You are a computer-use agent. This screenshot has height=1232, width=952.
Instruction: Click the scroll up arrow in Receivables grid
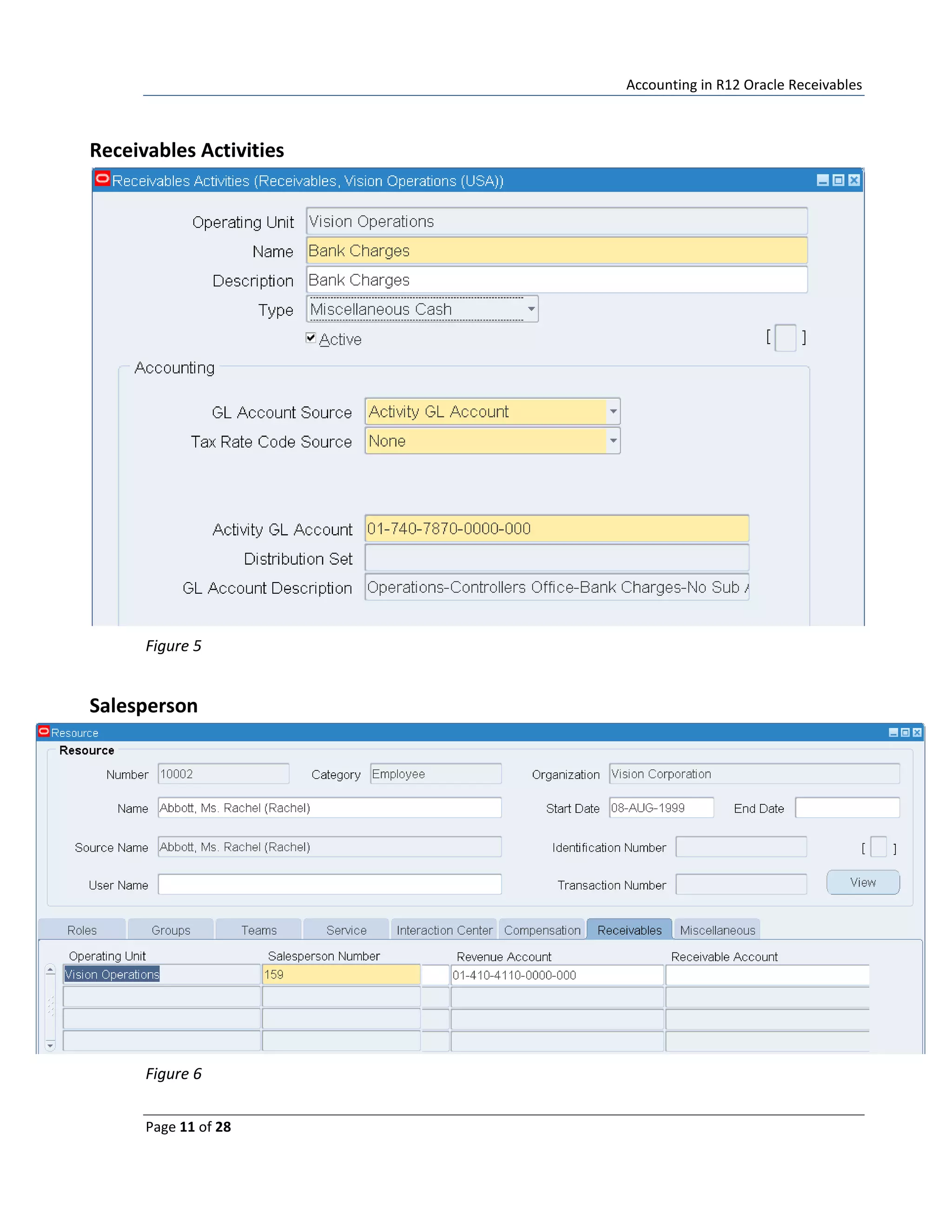(x=50, y=970)
